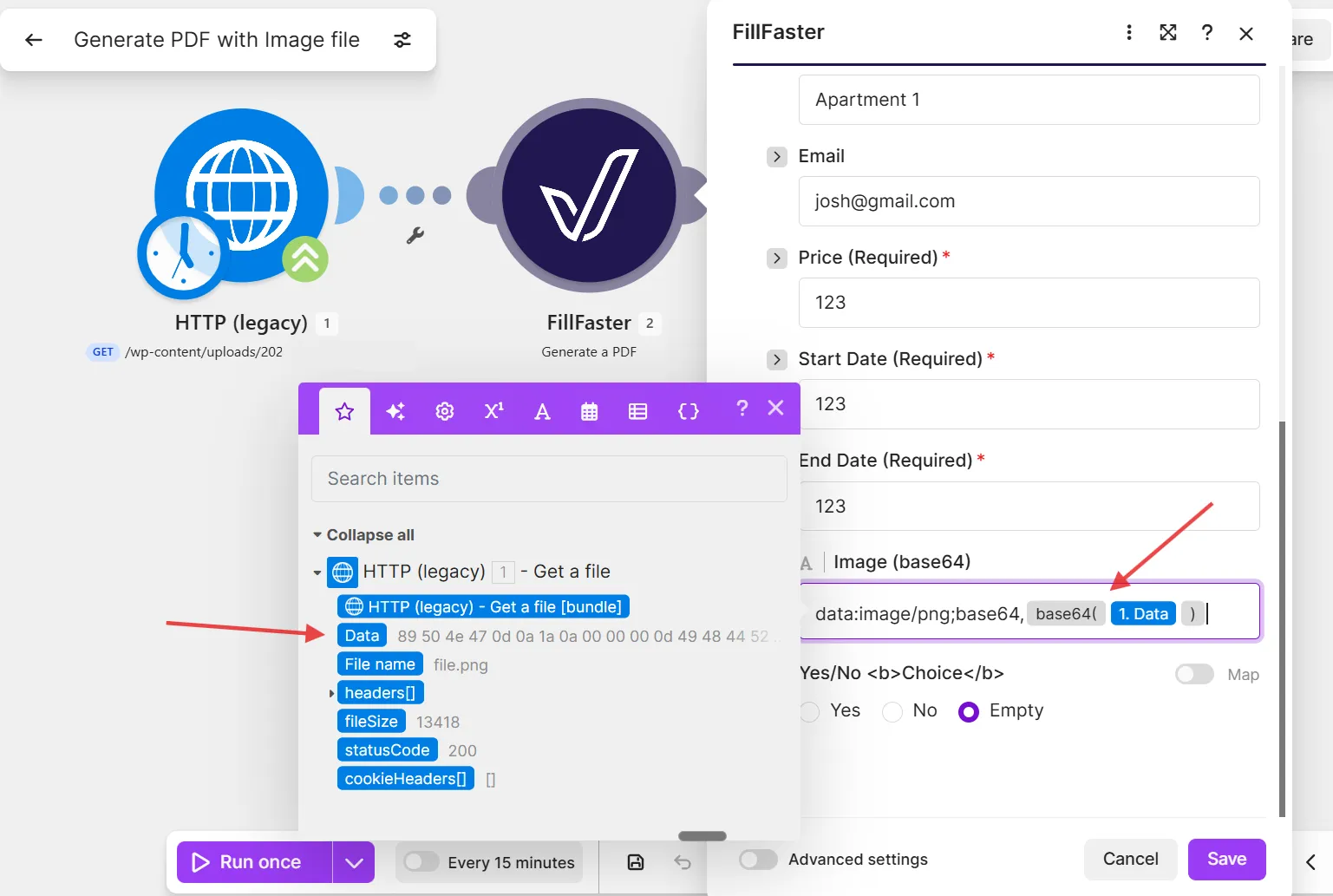Collapse the HTTP (legacy) tree section
The image size is (1333, 896).
(x=317, y=572)
